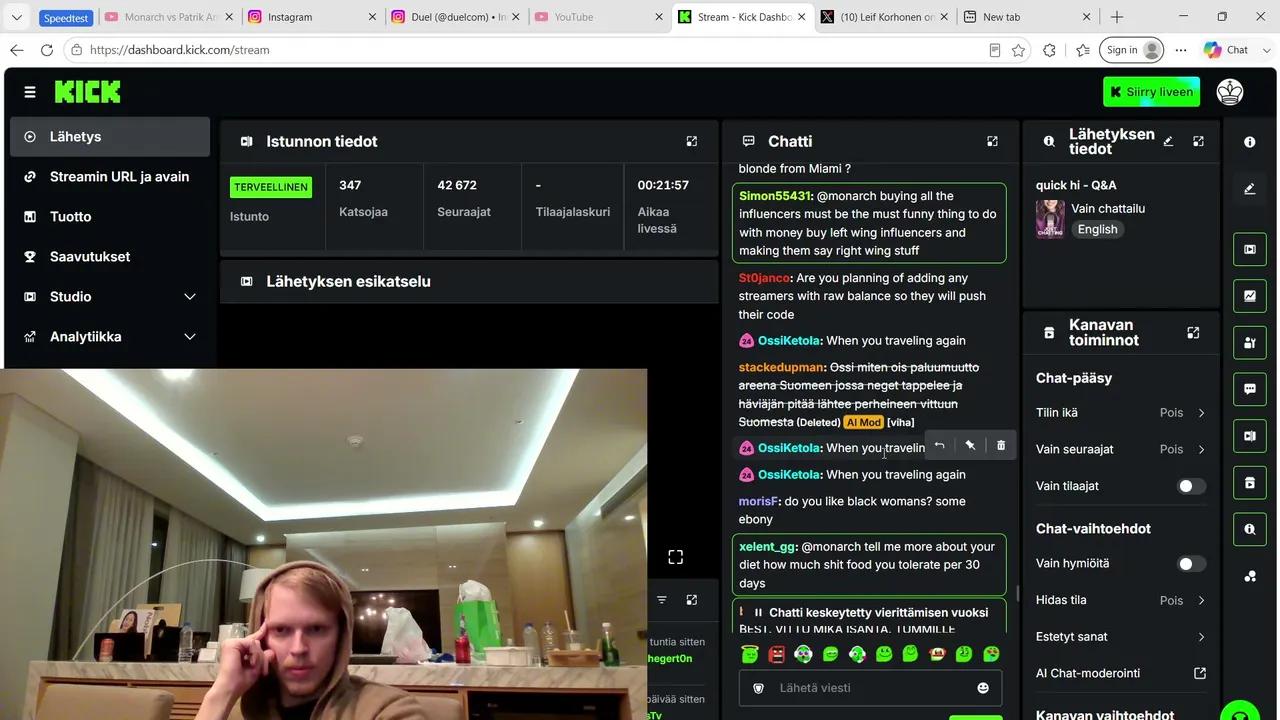
Task: Select Lähetys in the sidebar
Action: [110, 137]
